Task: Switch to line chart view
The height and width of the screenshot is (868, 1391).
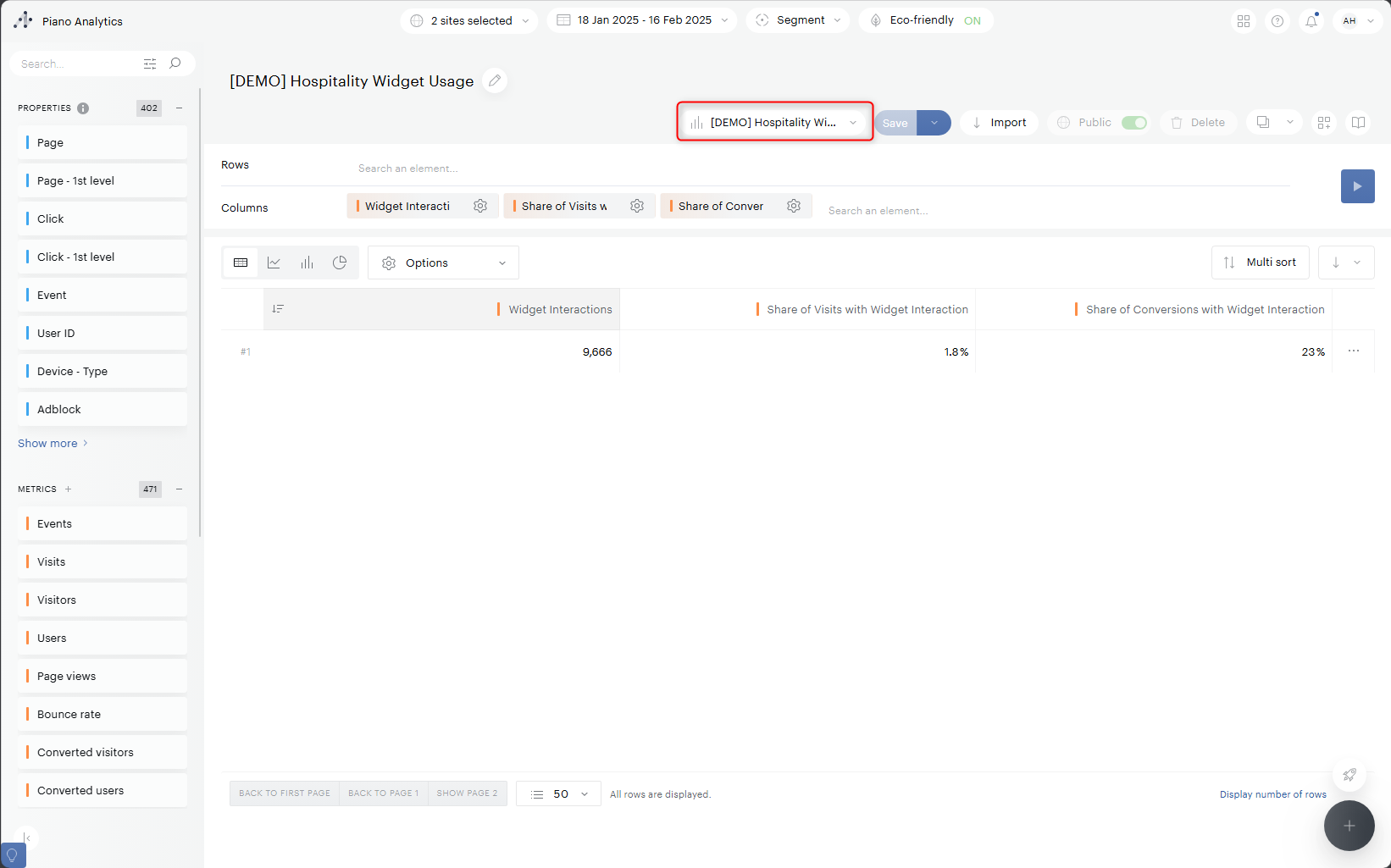Action: coord(274,263)
